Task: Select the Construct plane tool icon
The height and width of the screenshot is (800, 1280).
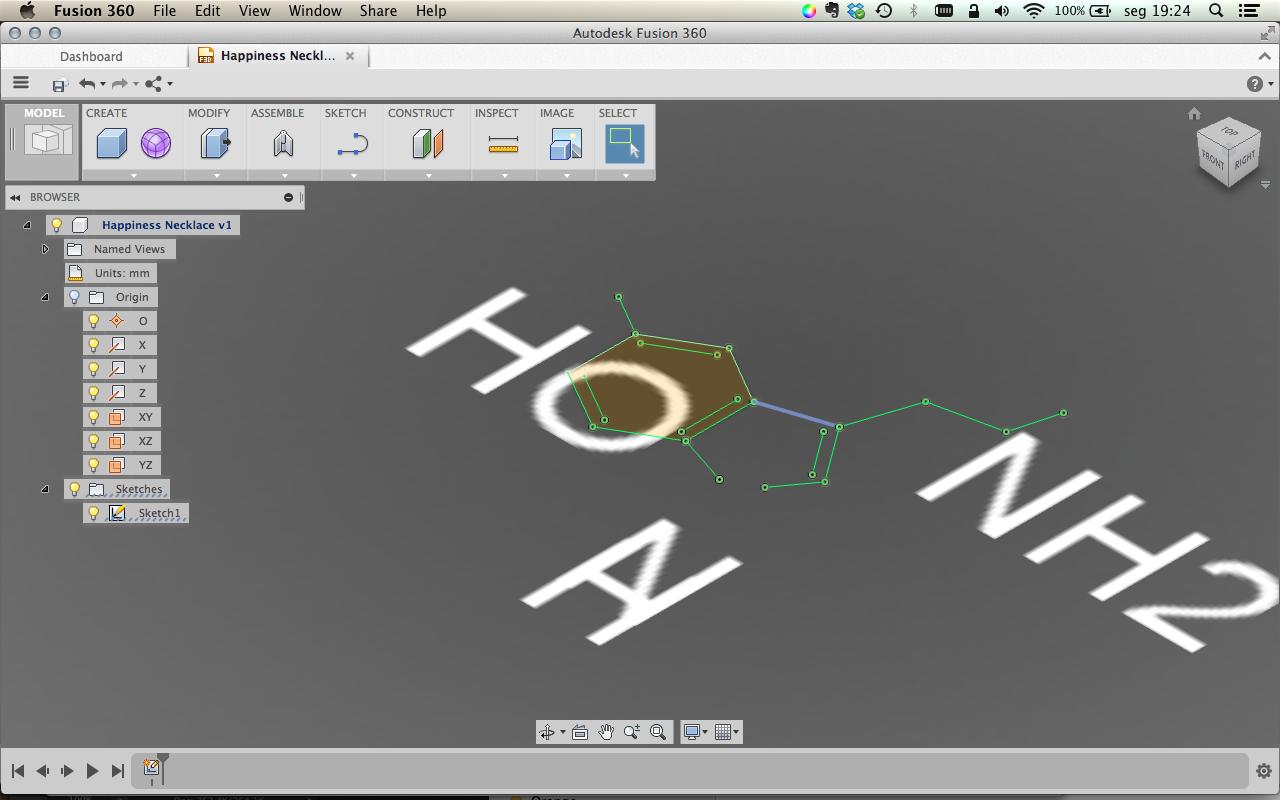Action: point(428,144)
